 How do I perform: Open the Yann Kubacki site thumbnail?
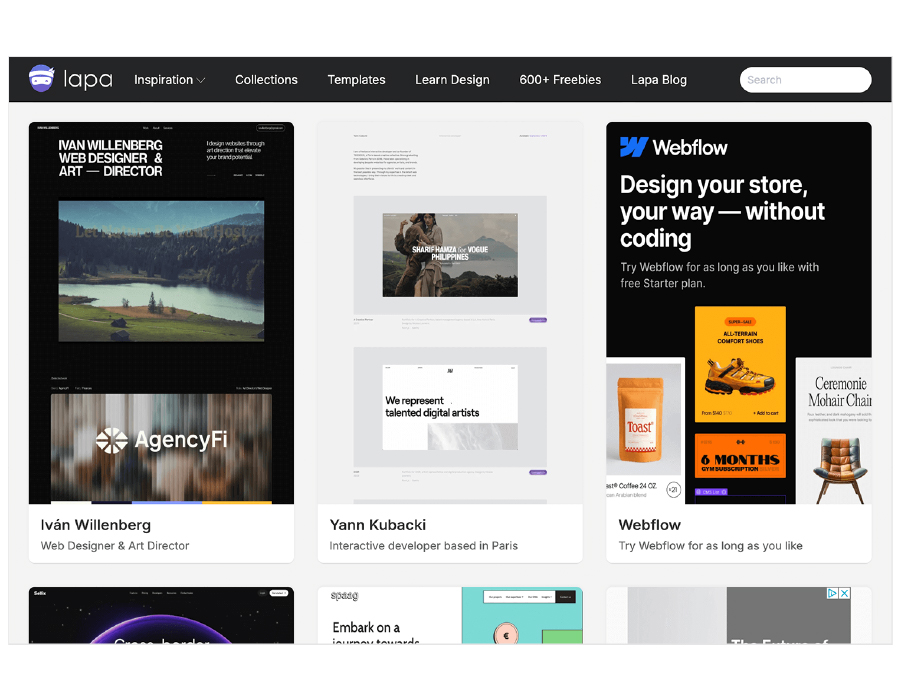point(450,313)
